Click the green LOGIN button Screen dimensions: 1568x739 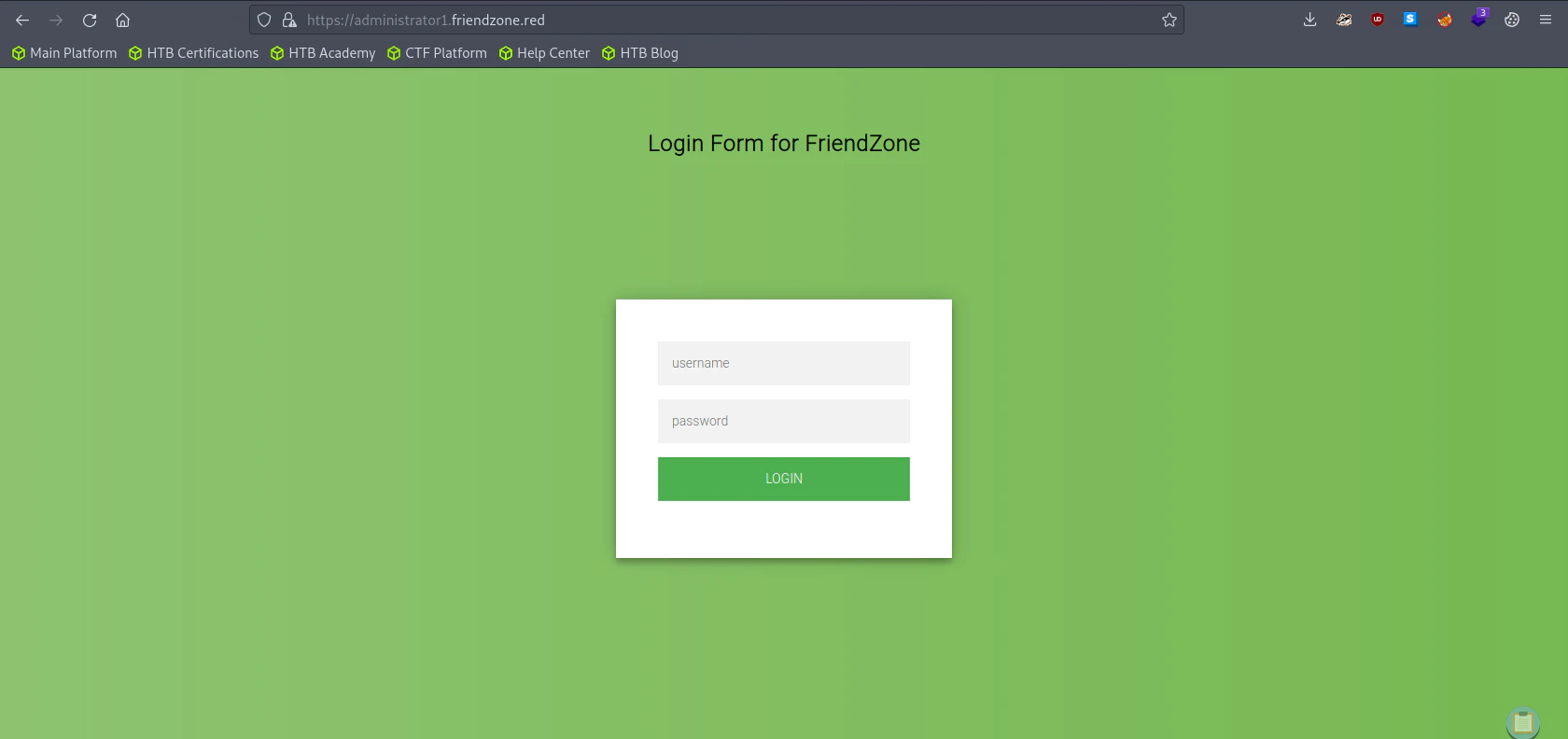point(784,479)
